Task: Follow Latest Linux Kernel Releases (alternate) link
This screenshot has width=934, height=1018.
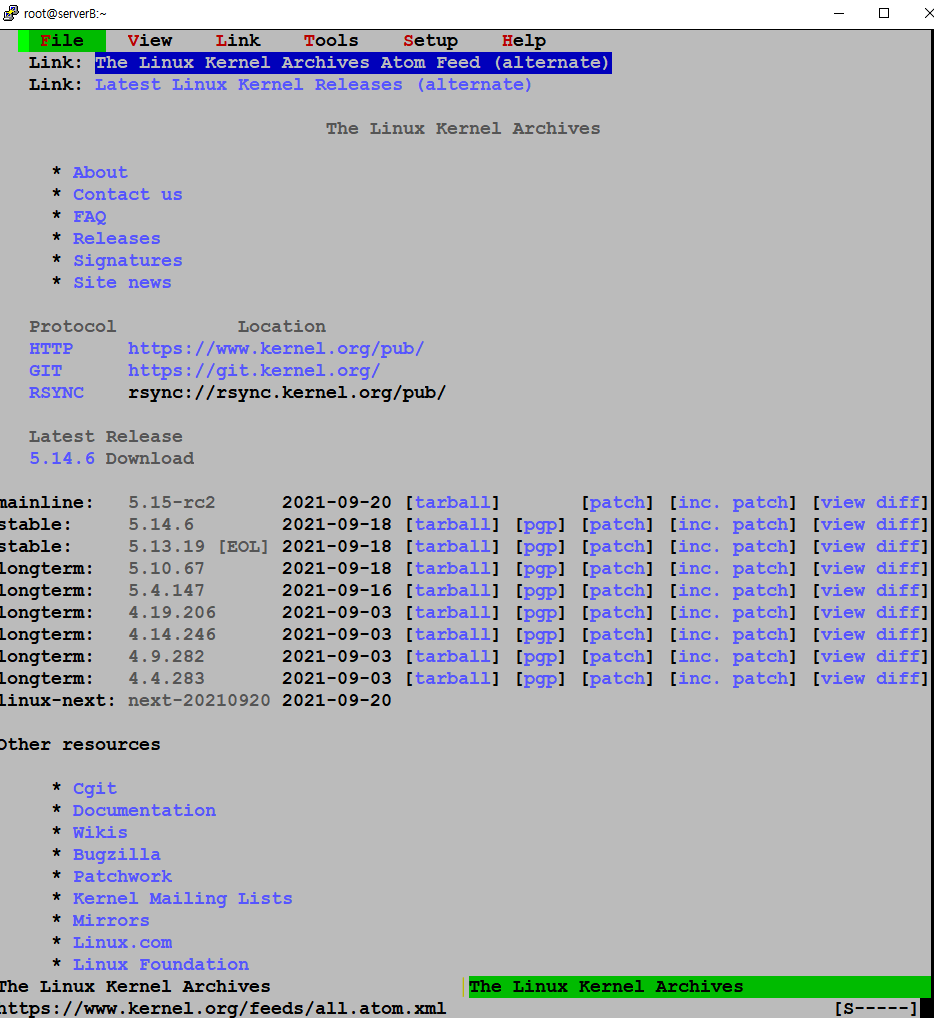Action: pos(313,84)
